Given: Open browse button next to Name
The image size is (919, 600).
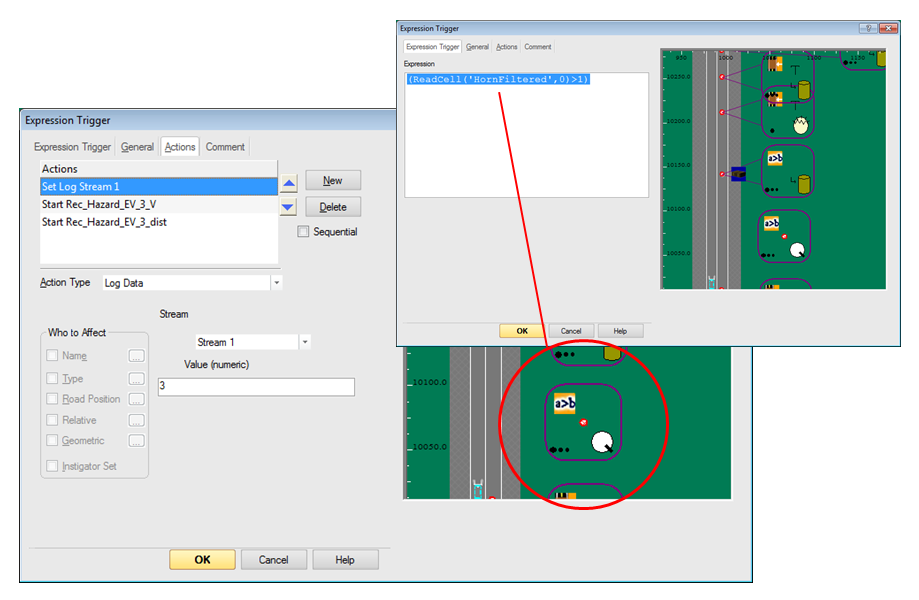Looking at the screenshot, I should click(x=137, y=356).
